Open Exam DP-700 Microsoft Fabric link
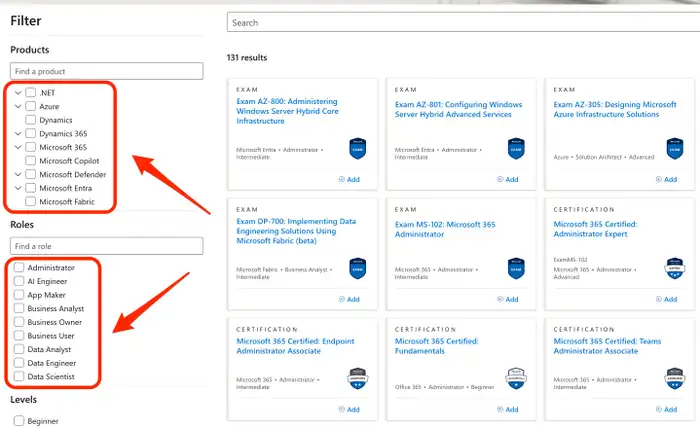The image size is (700, 428). (296, 231)
